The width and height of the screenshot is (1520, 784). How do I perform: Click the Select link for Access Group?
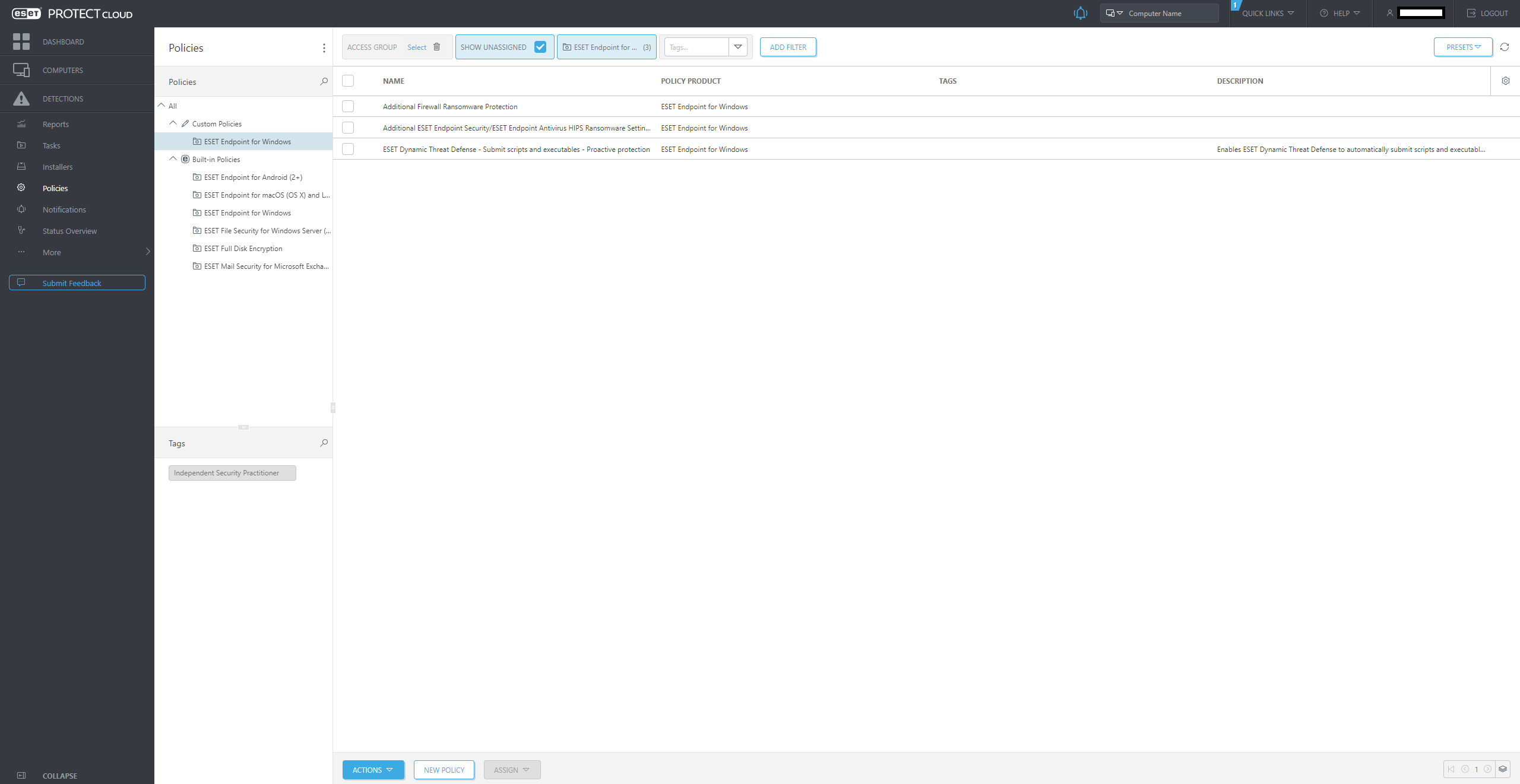417,47
